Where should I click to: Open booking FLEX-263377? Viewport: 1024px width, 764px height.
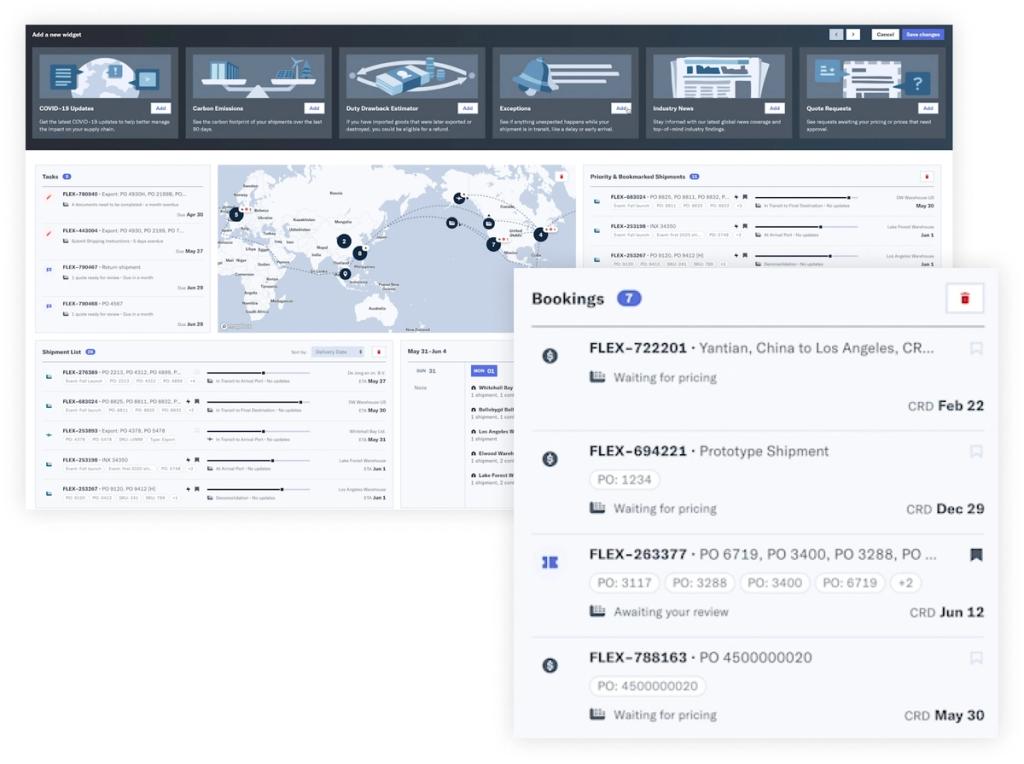tap(762, 554)
